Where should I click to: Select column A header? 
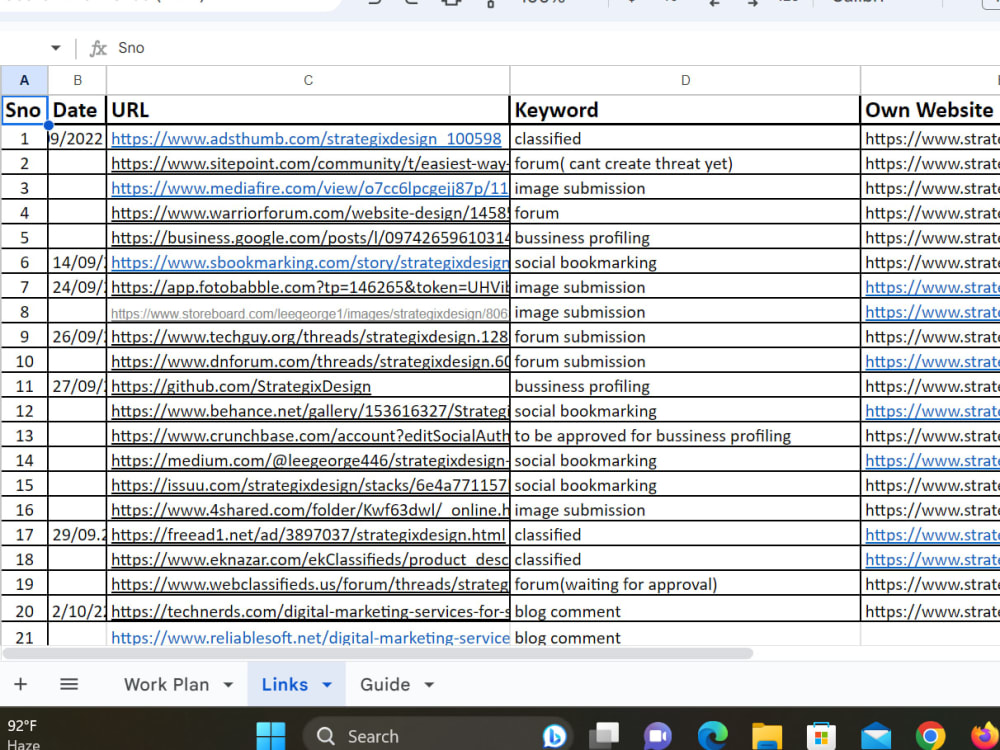[24, 80]
